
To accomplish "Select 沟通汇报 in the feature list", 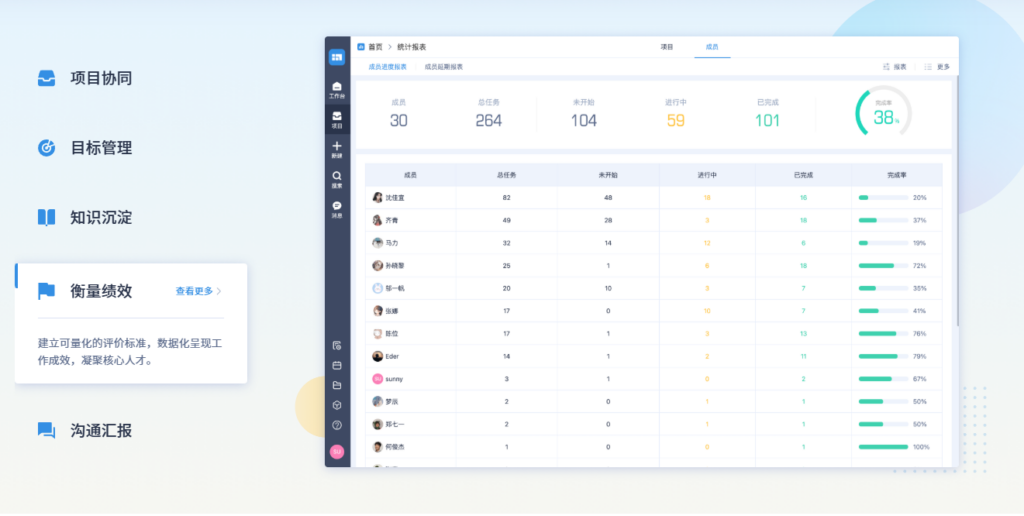I will (x=101, y=430).
